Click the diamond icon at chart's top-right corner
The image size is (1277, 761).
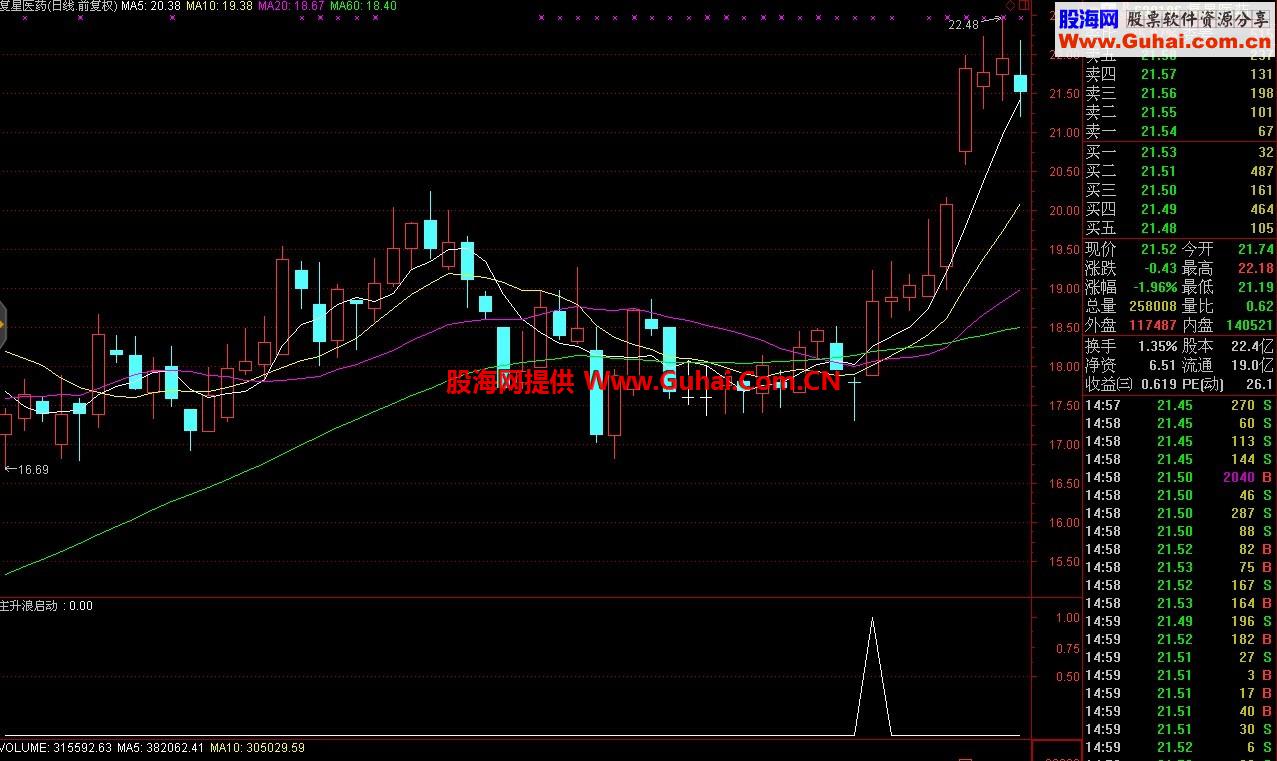point(1010,6)
